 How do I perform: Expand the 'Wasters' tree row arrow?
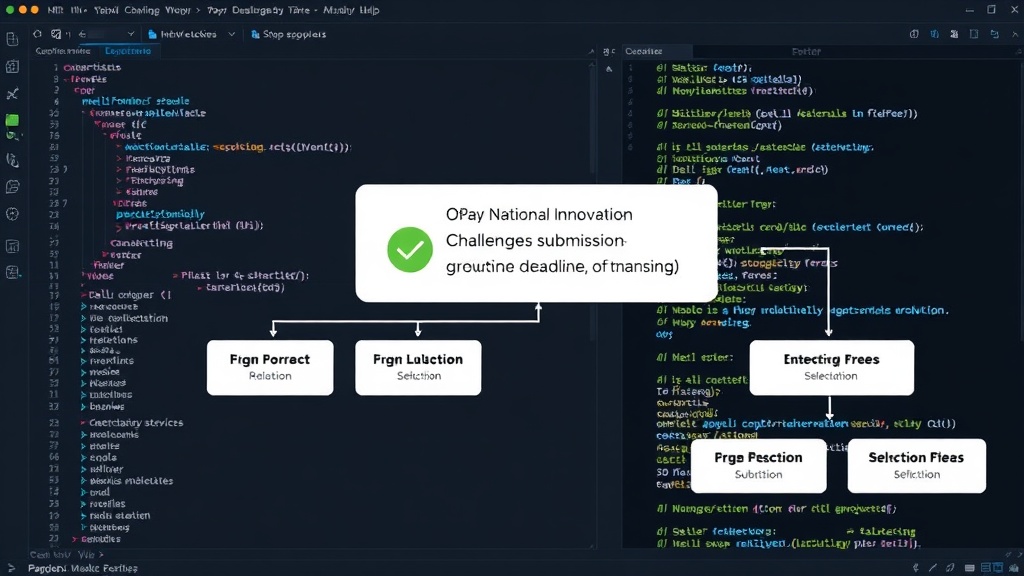click(x=84, y=383)
